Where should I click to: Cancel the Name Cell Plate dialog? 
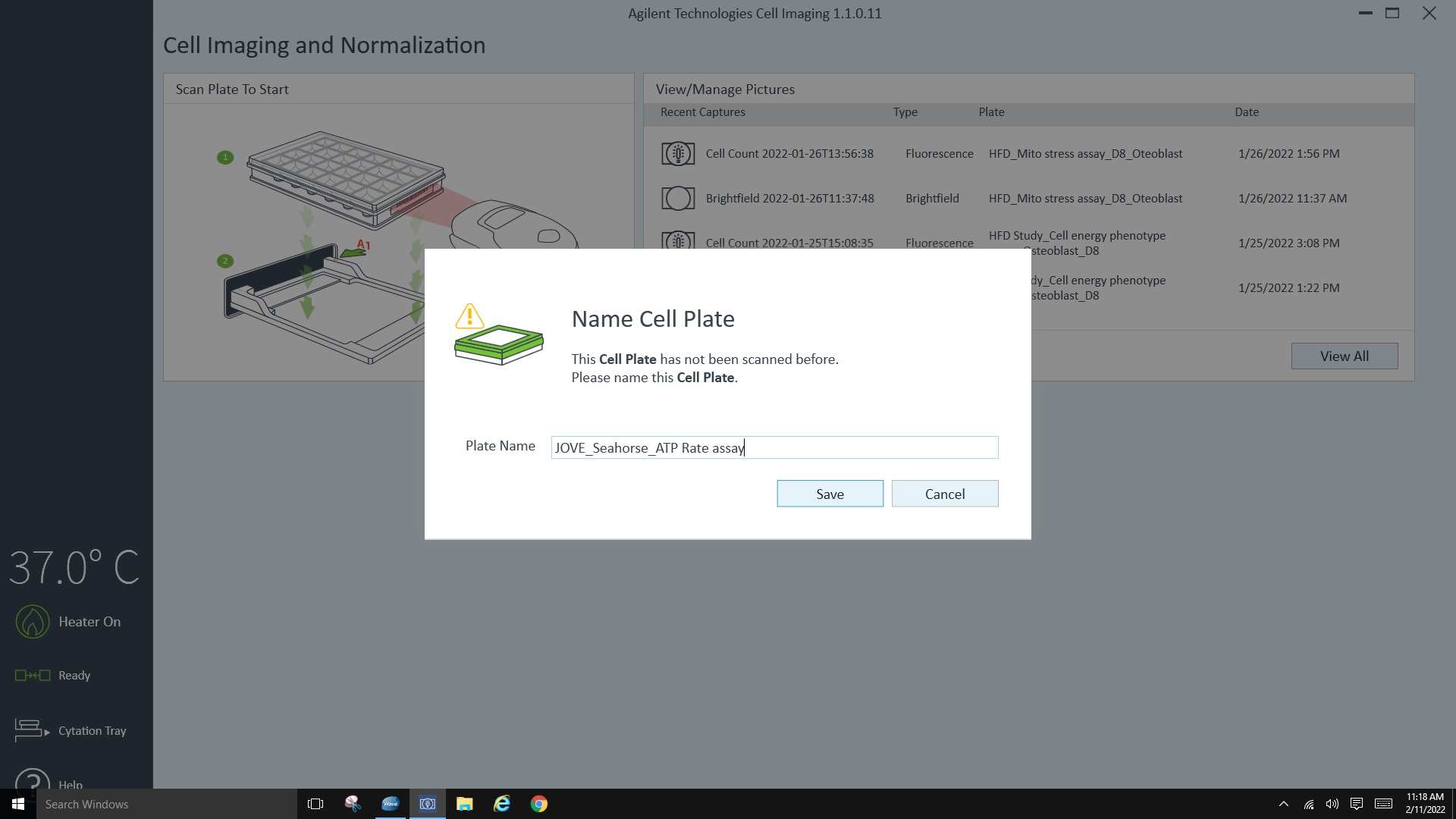pos(944,494)
